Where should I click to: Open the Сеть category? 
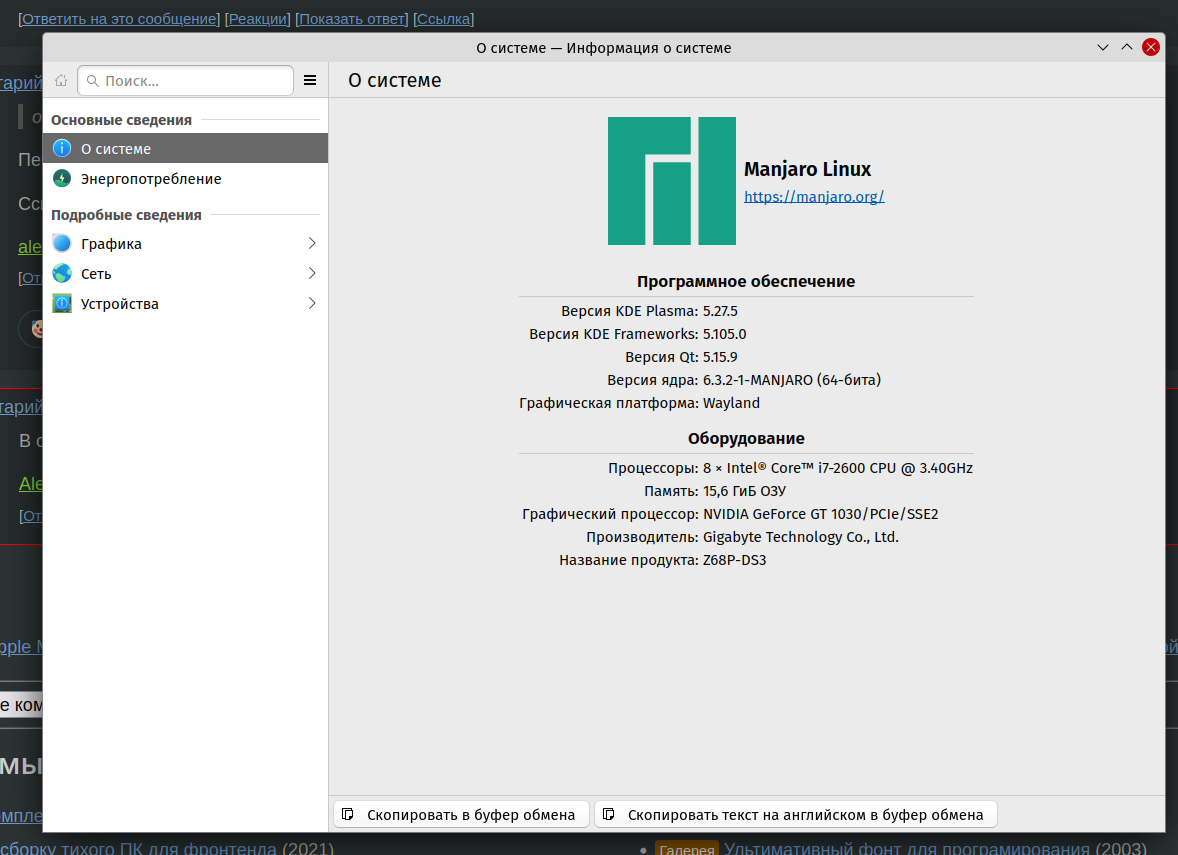click(x=186, y=273)
